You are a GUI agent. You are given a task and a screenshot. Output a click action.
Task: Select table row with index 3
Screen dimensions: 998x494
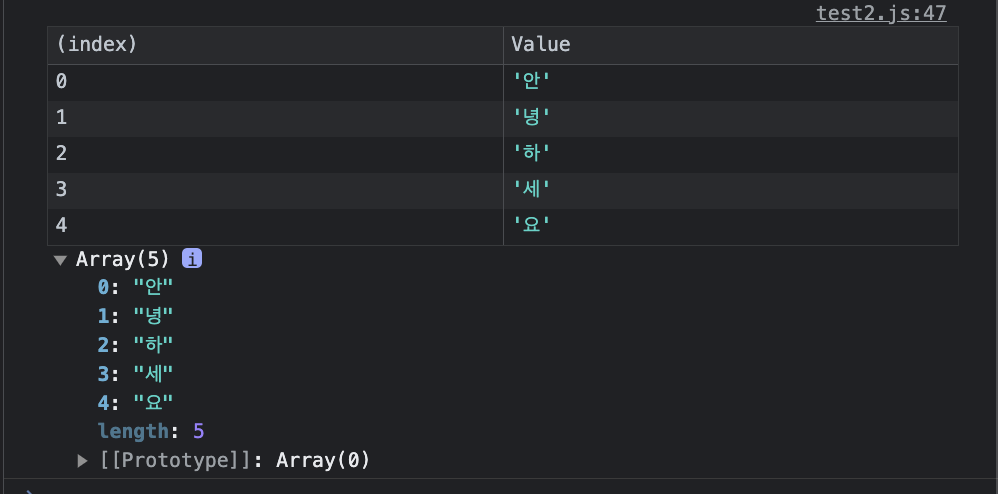click(x=503, y=191)
